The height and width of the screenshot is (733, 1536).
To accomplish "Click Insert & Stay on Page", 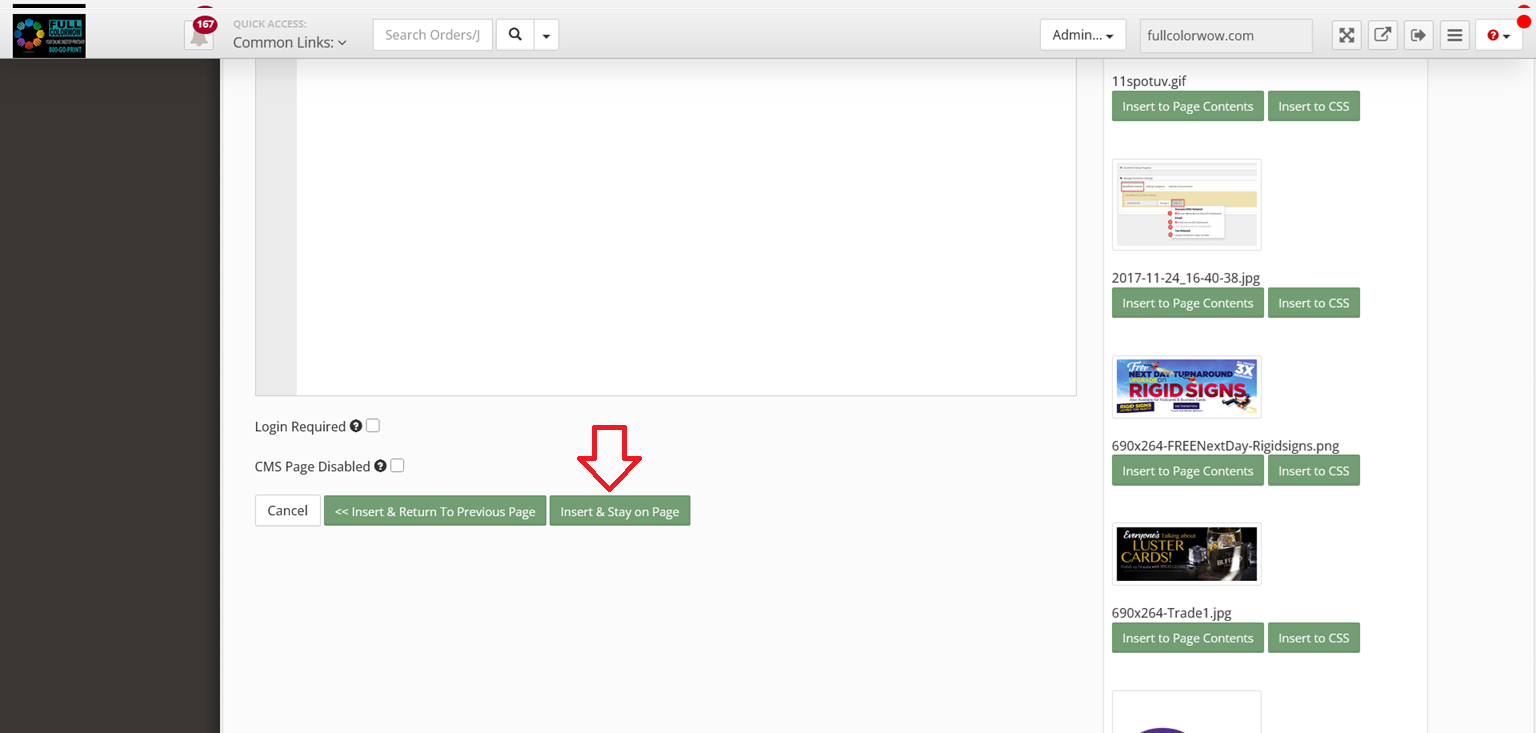I will 619,511.
